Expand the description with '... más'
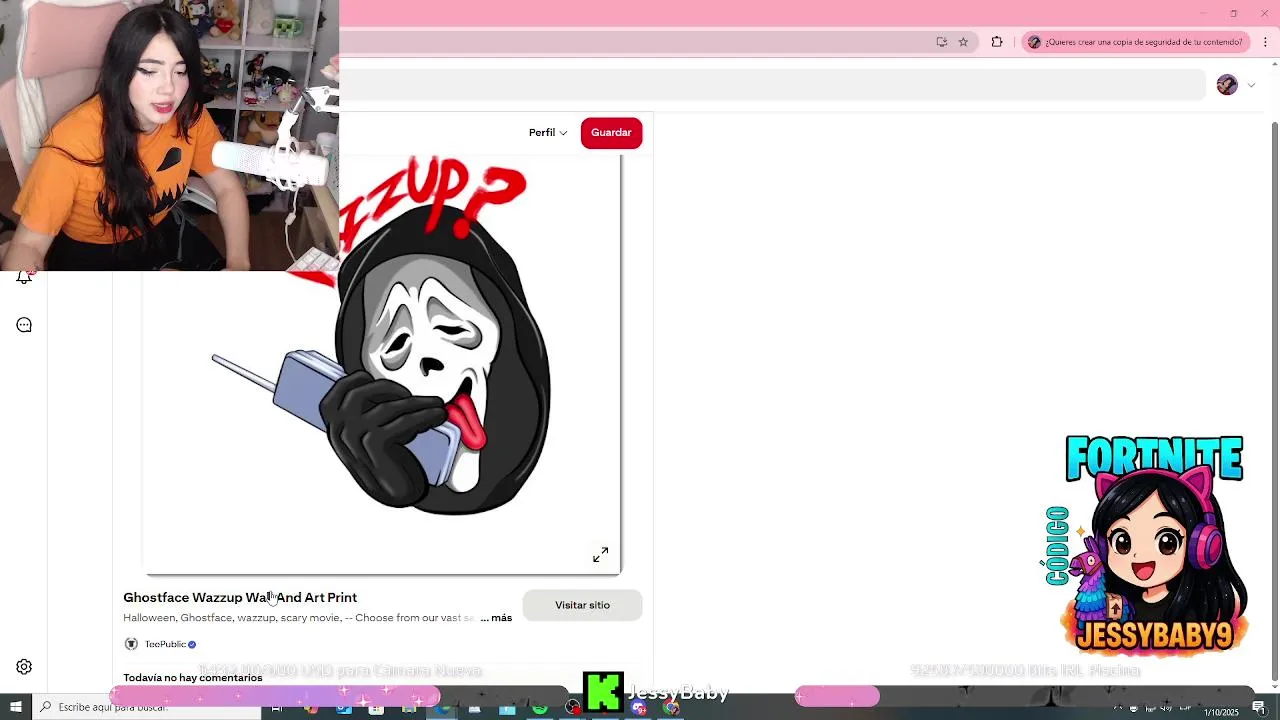The width and height of the screenshot is (1280, 720). 496,618
